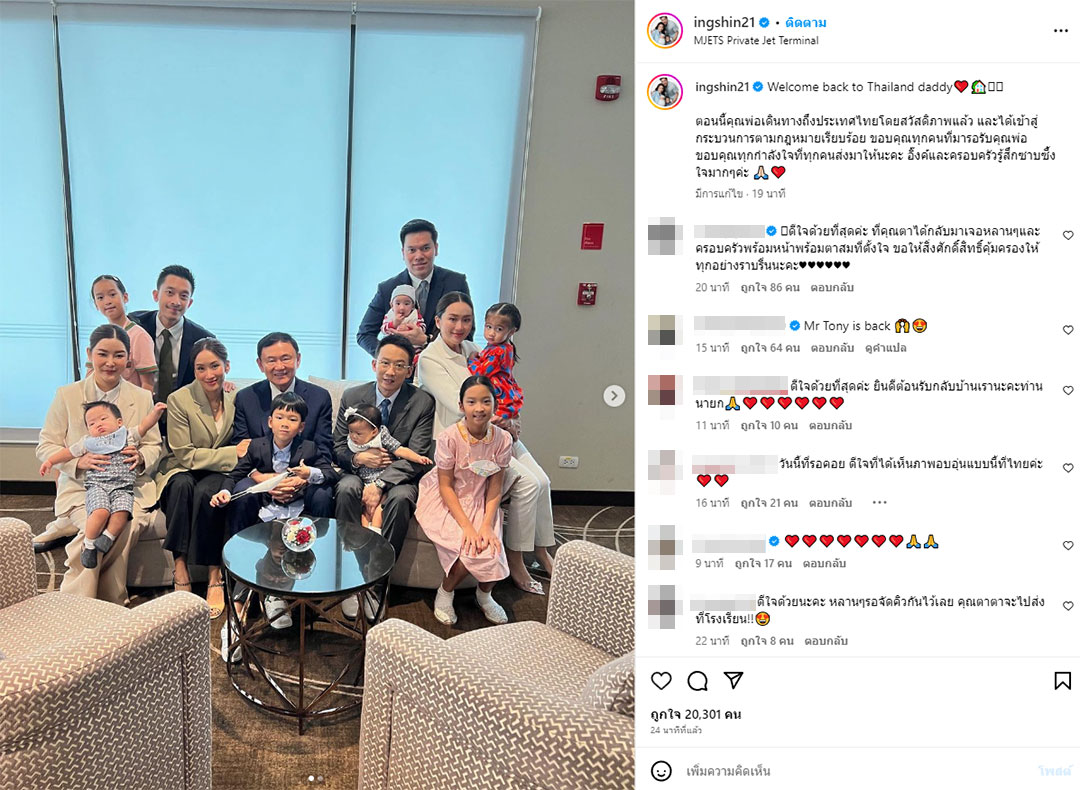View who liked: ถูกใจ 20,301 คน
1080x790 pixels.
pos(696,714)
